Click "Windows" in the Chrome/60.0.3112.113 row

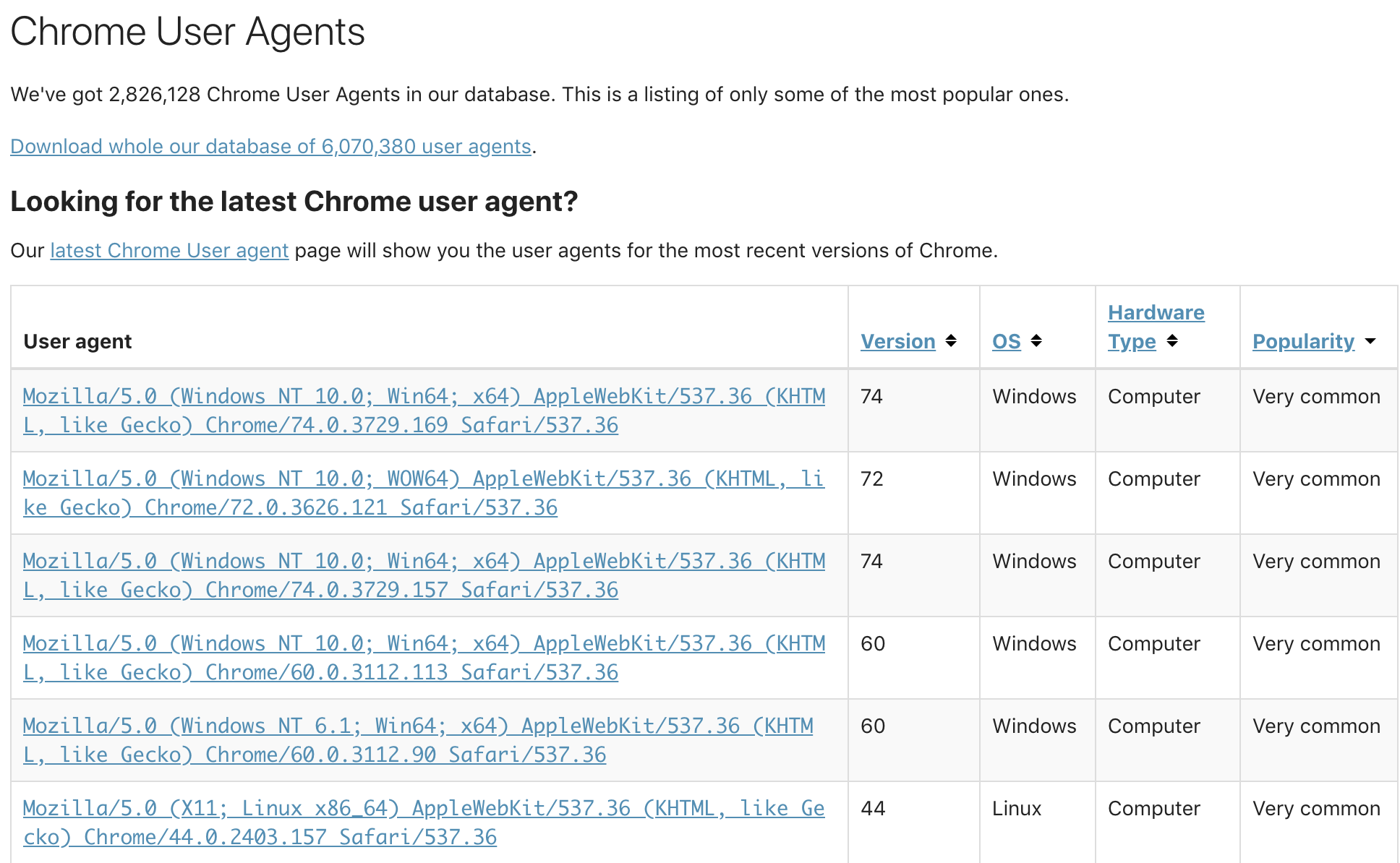[1034, 643]
